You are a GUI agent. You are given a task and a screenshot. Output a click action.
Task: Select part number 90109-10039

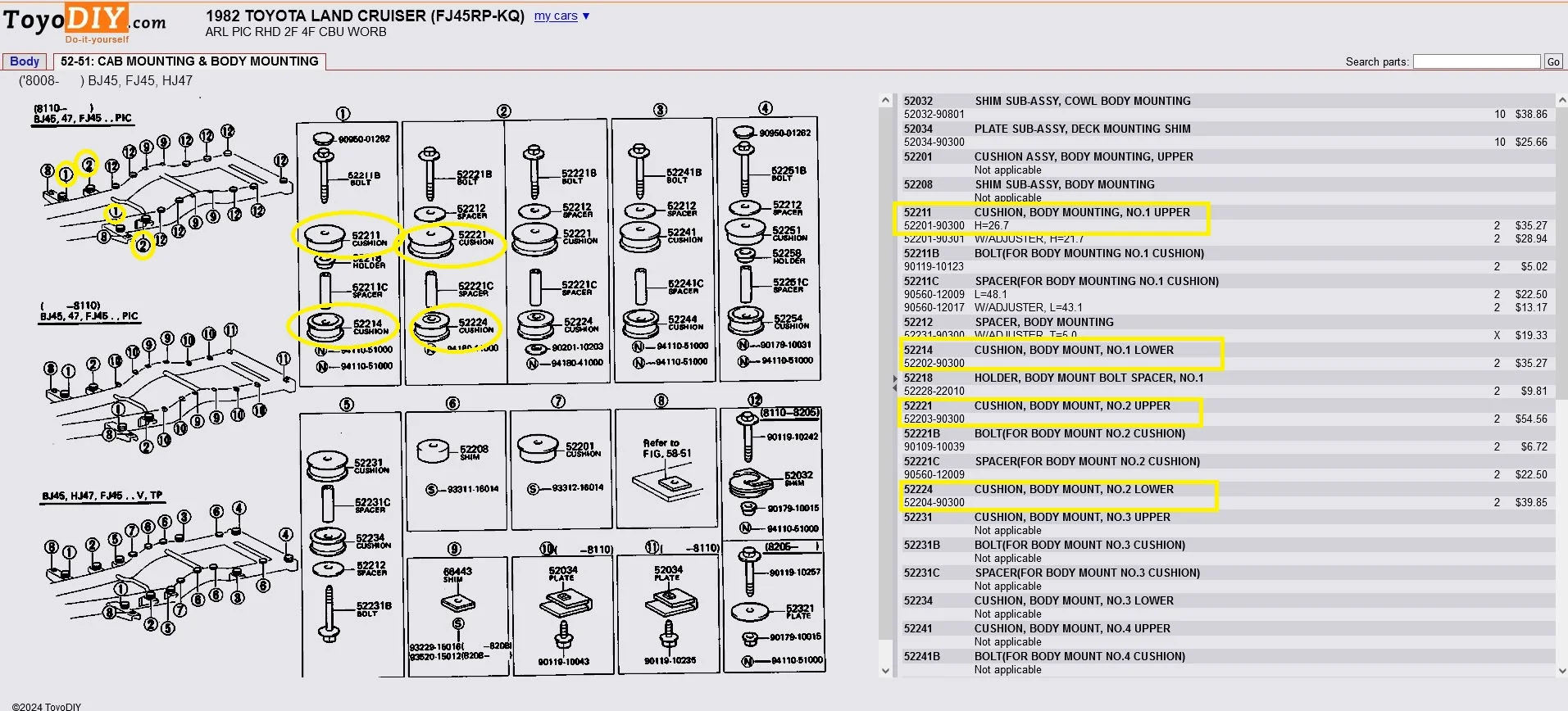934,447
